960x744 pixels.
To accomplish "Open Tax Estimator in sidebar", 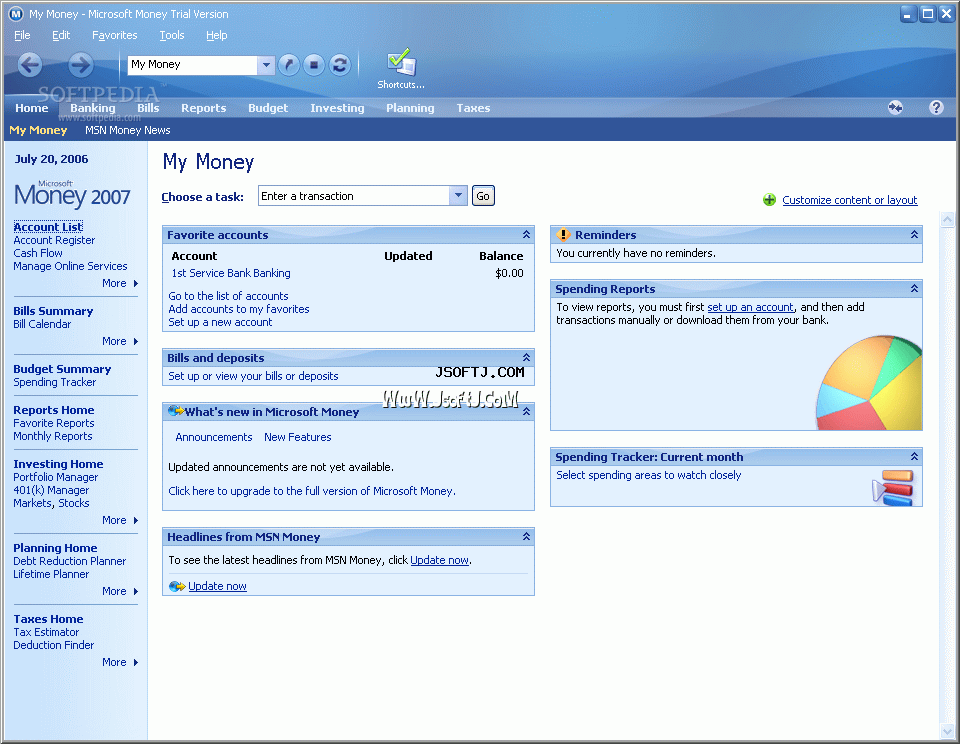I will click(46, 632).
